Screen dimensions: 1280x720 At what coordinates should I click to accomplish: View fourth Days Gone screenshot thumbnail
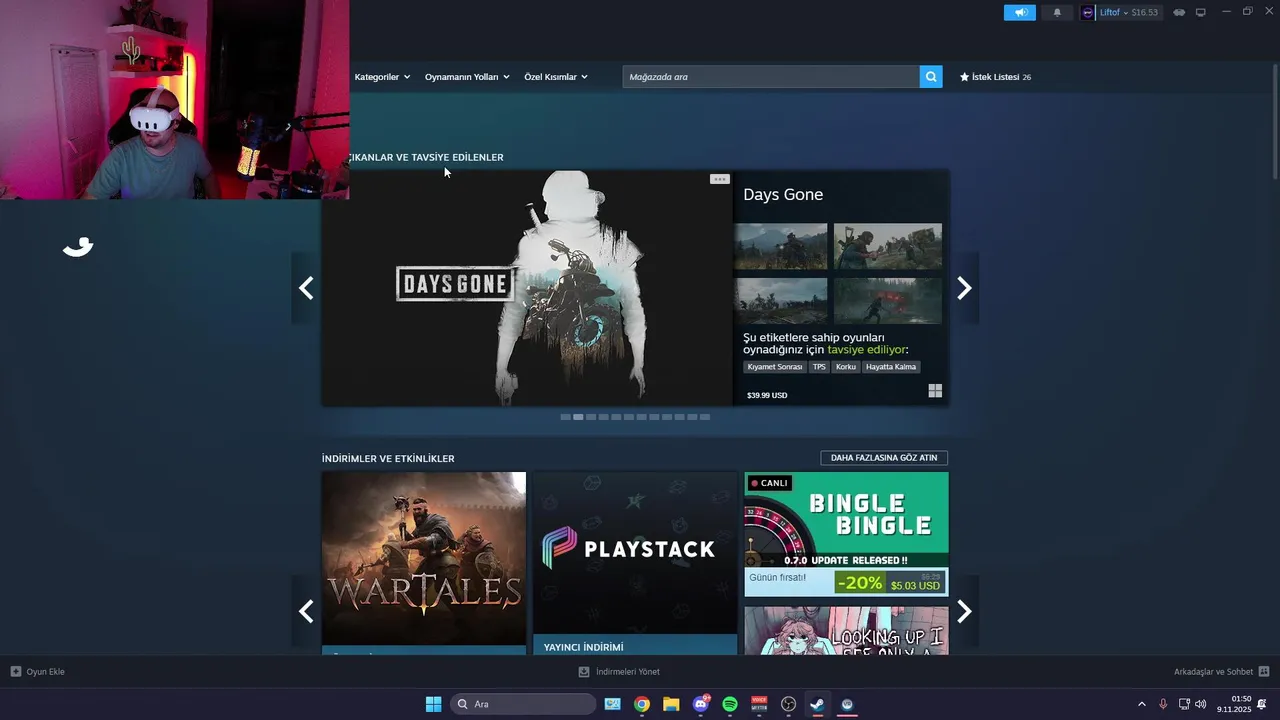point(888,300)
